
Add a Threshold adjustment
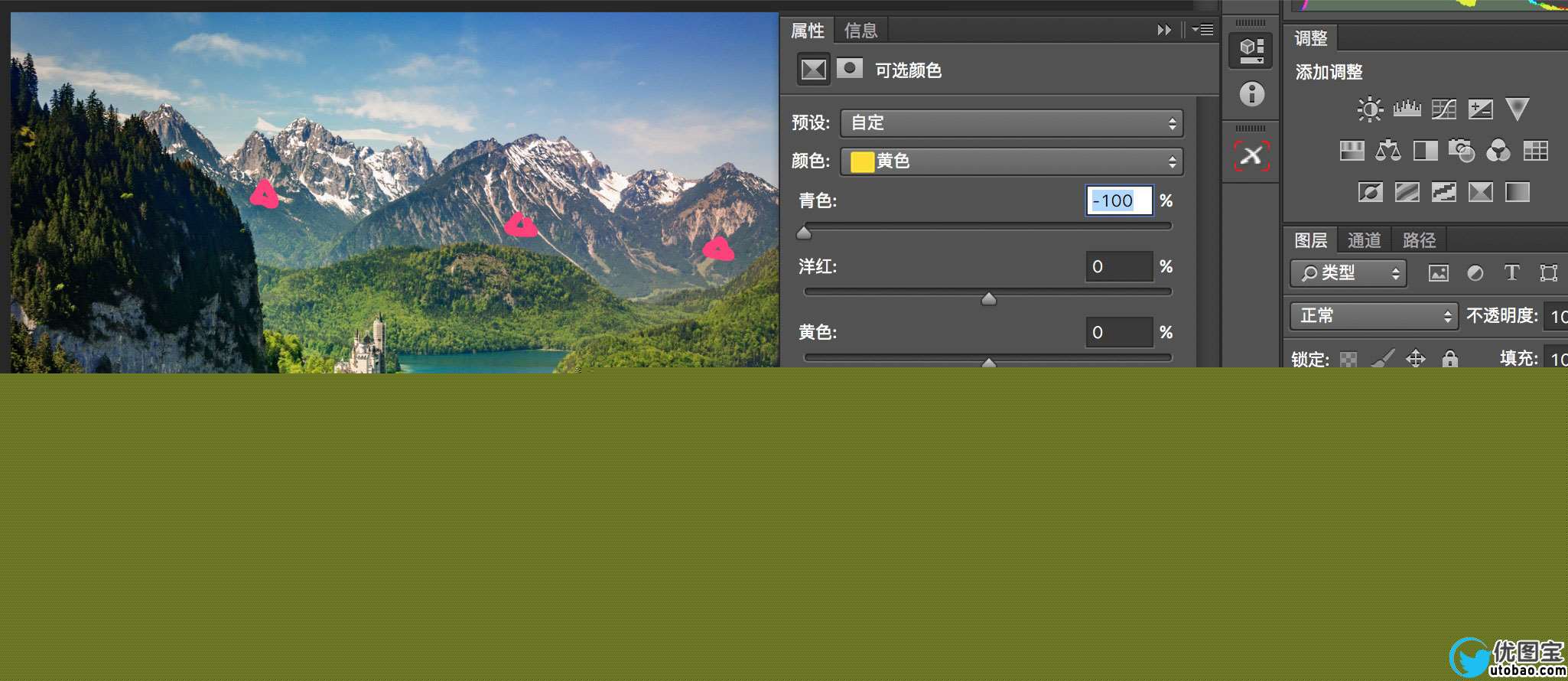tap(1443, 191)
